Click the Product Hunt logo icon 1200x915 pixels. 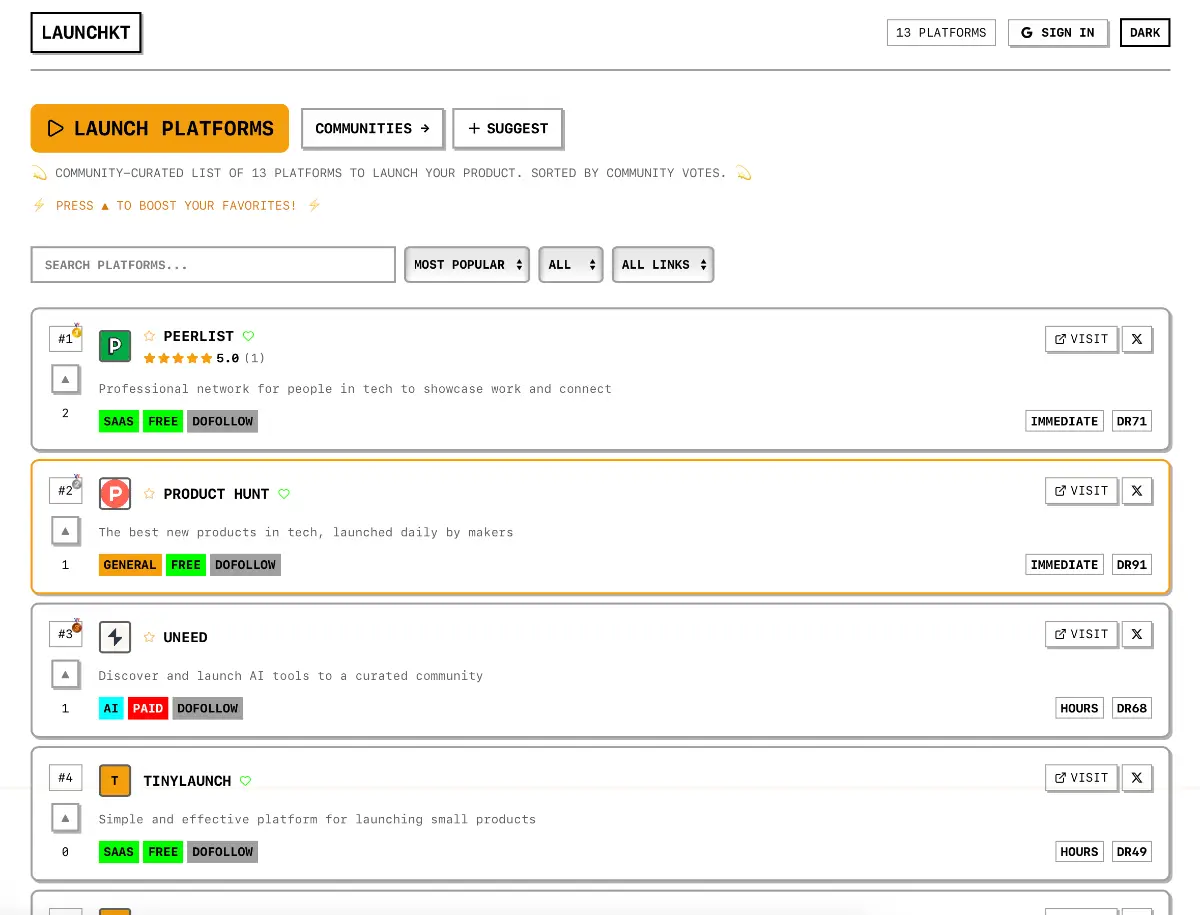click(115, 494)
